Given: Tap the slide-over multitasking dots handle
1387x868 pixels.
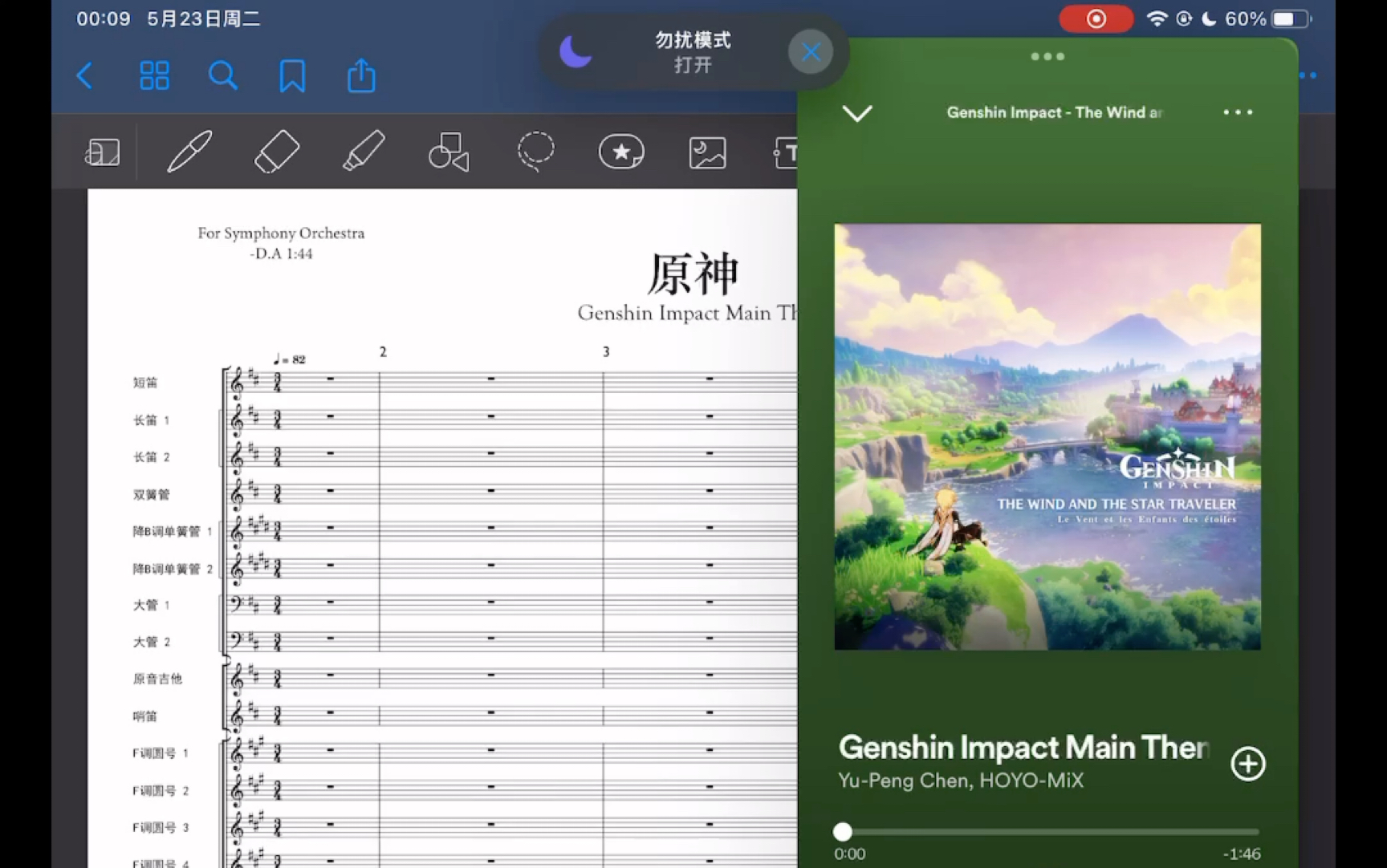Looking at the screenshot, I should pos(1047,57).
